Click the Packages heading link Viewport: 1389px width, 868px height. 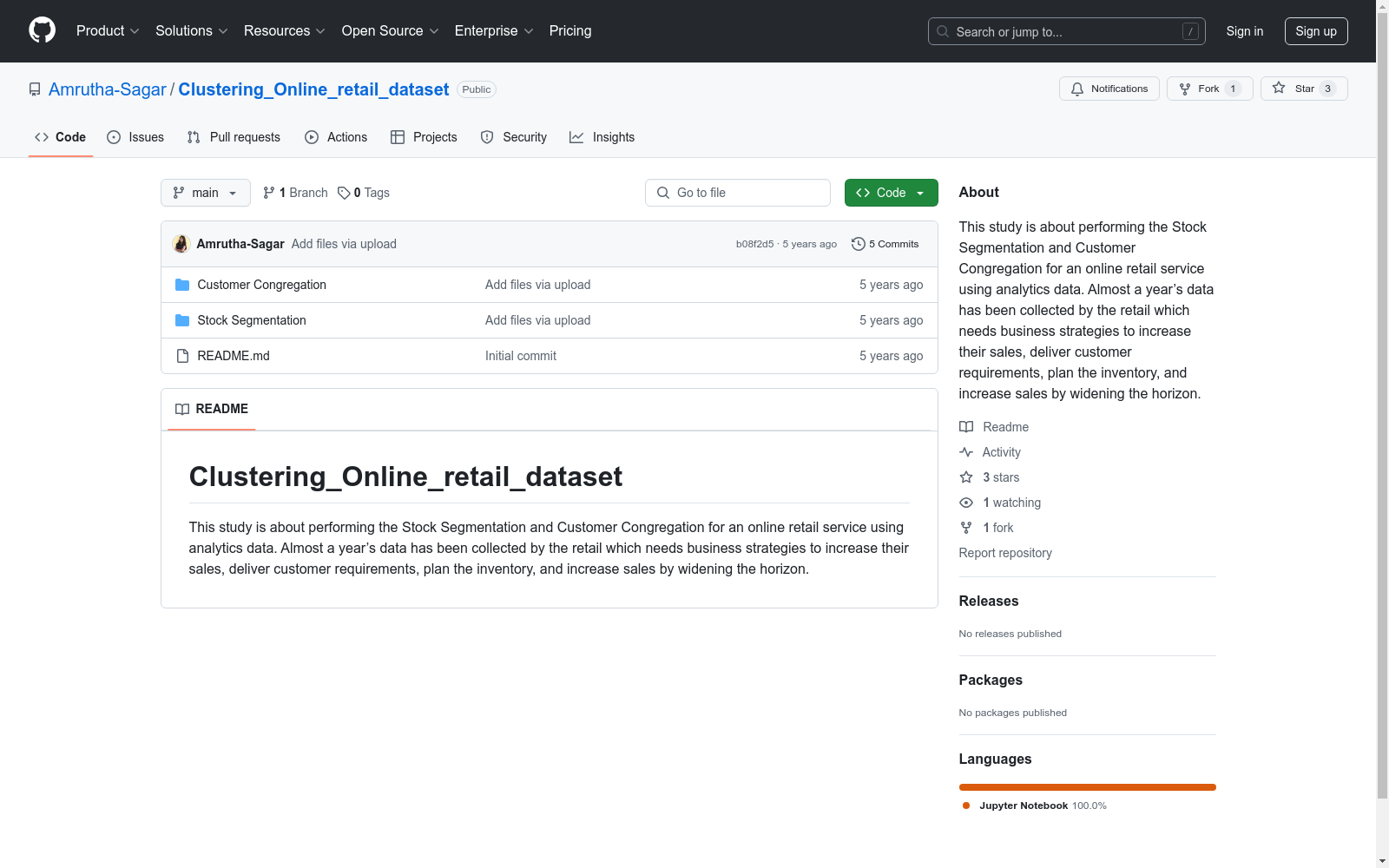pyautogui.click(x=991, y=680)
